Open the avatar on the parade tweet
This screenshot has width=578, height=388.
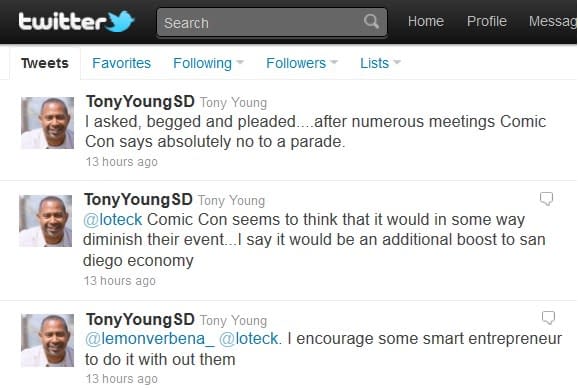[x=47, y=123]
